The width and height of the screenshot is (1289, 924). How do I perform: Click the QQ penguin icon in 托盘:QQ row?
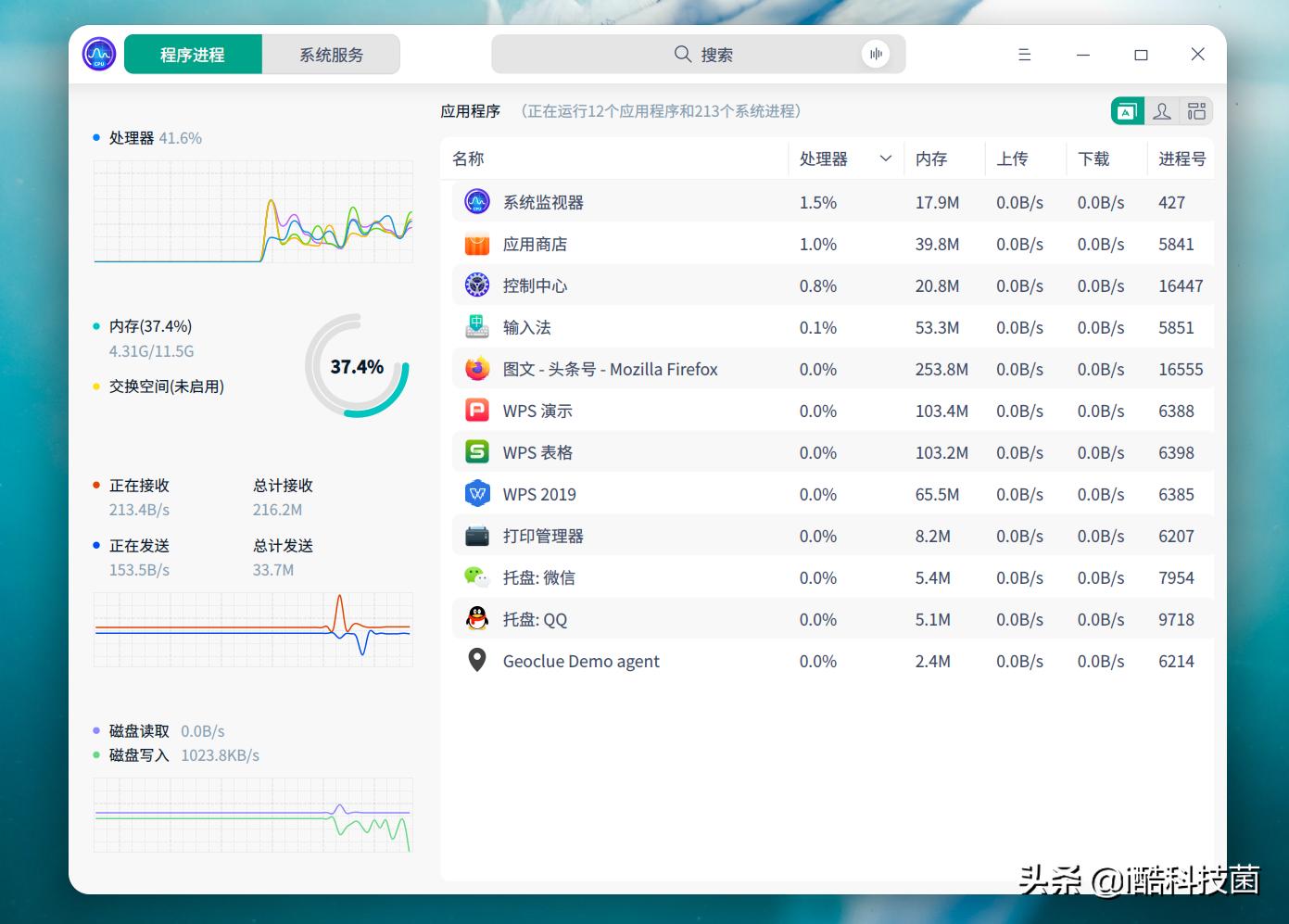(x=476, y=618)
